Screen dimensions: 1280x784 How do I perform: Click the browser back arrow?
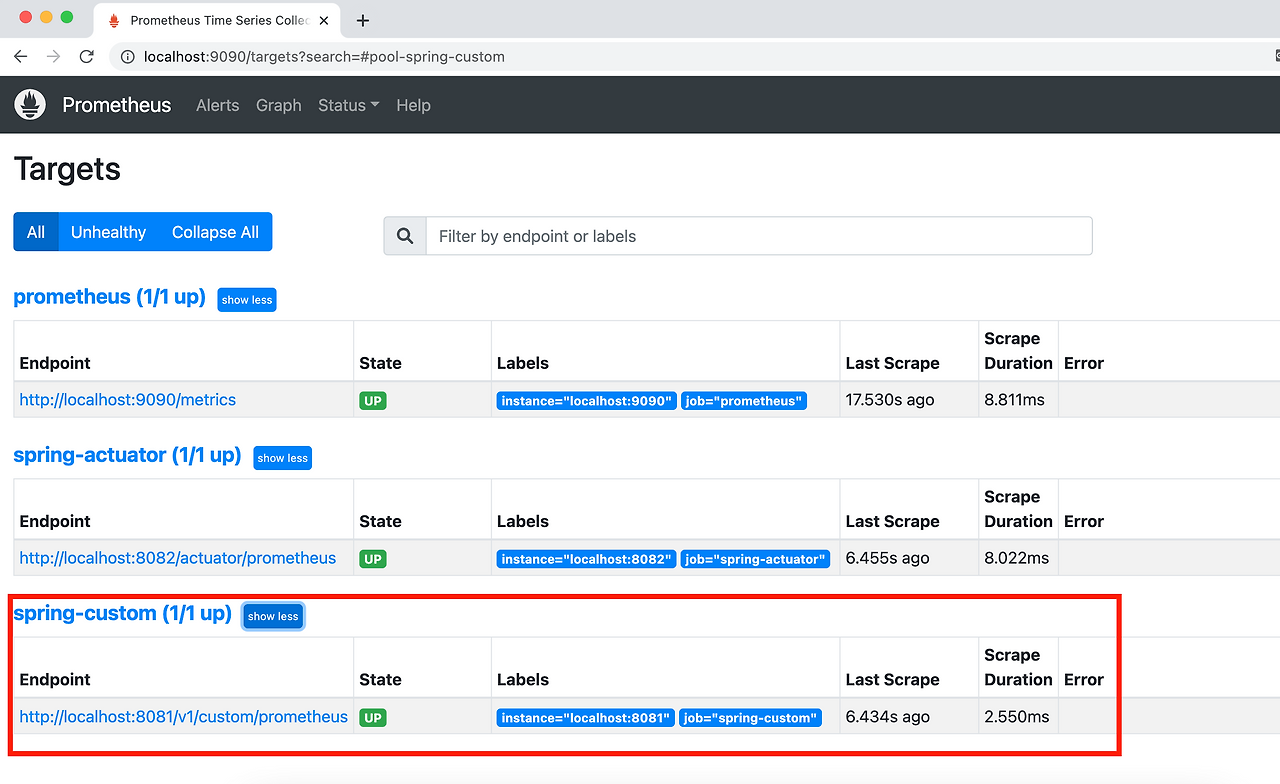[x=21, y=57]
